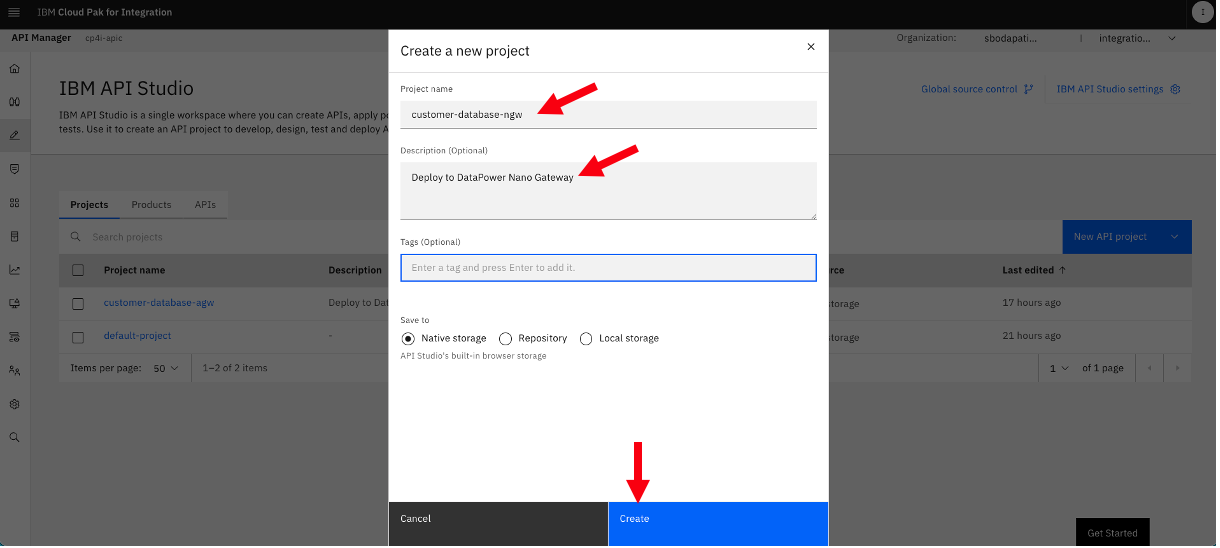Click into the Tags input field
1220x548 pixels.
(x=608, y=268)
